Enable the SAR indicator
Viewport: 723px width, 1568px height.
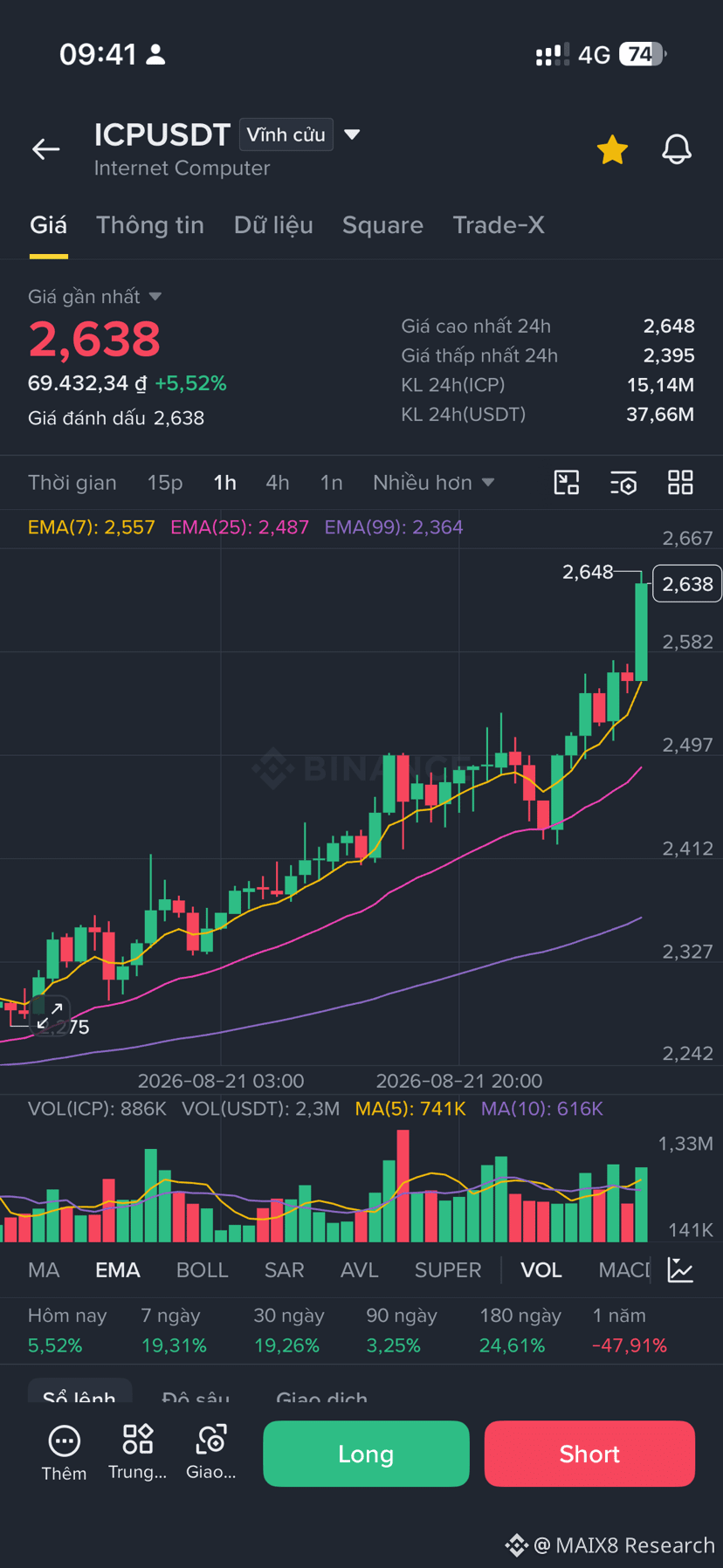[x=285, y=1270]
